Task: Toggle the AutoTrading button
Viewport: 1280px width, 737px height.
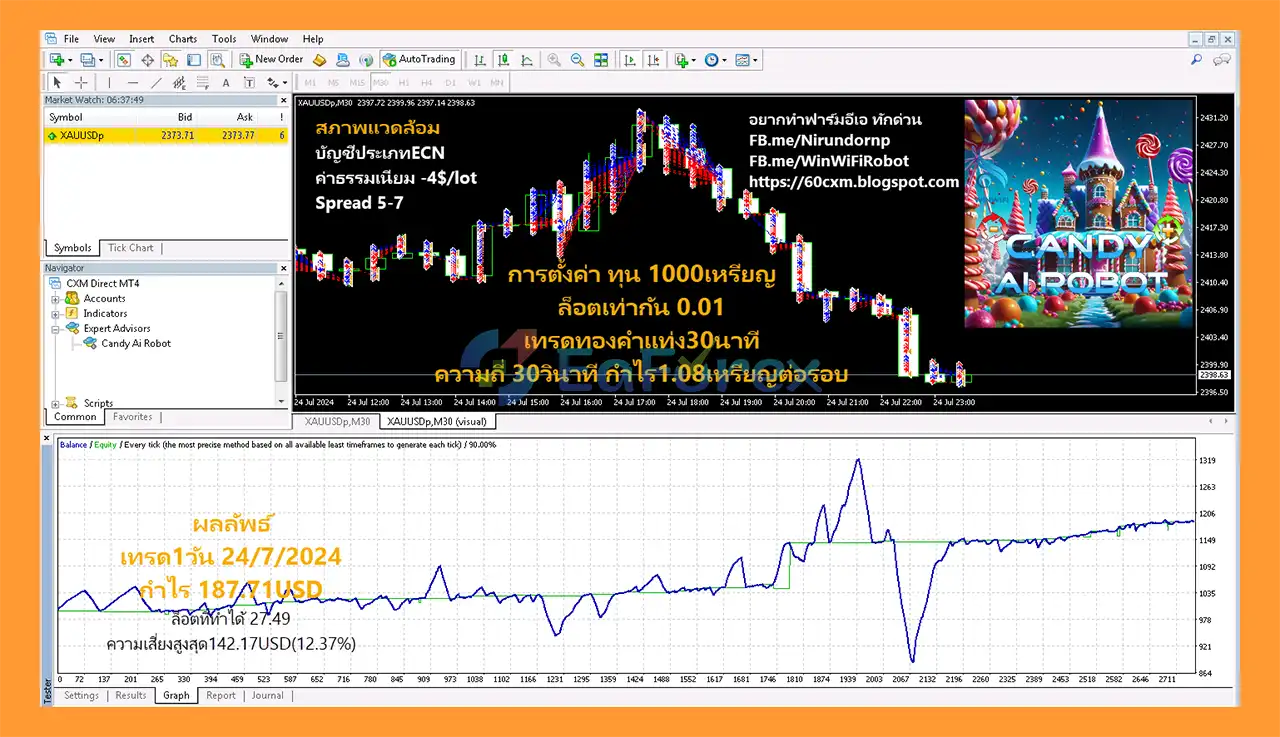Action: pyautogui.click(x=420, y=60)
